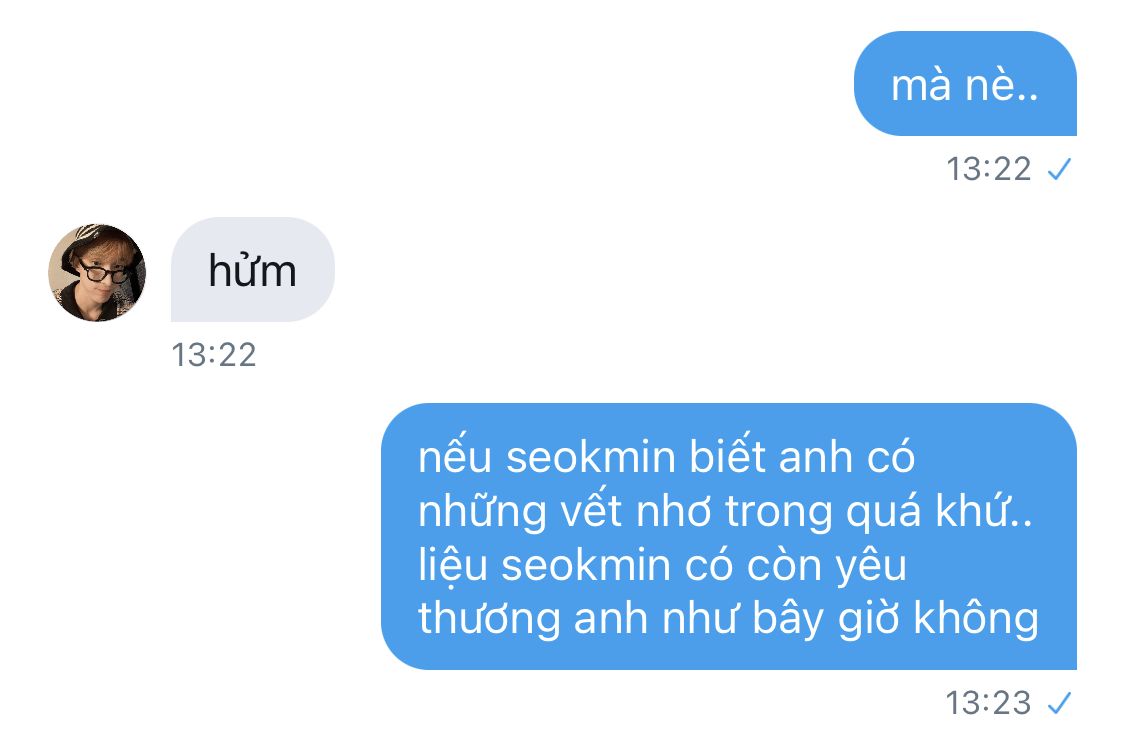Click the word "không" ending the message
Image resolution: width=1125 pixels, height=741 pixels.
976,619
